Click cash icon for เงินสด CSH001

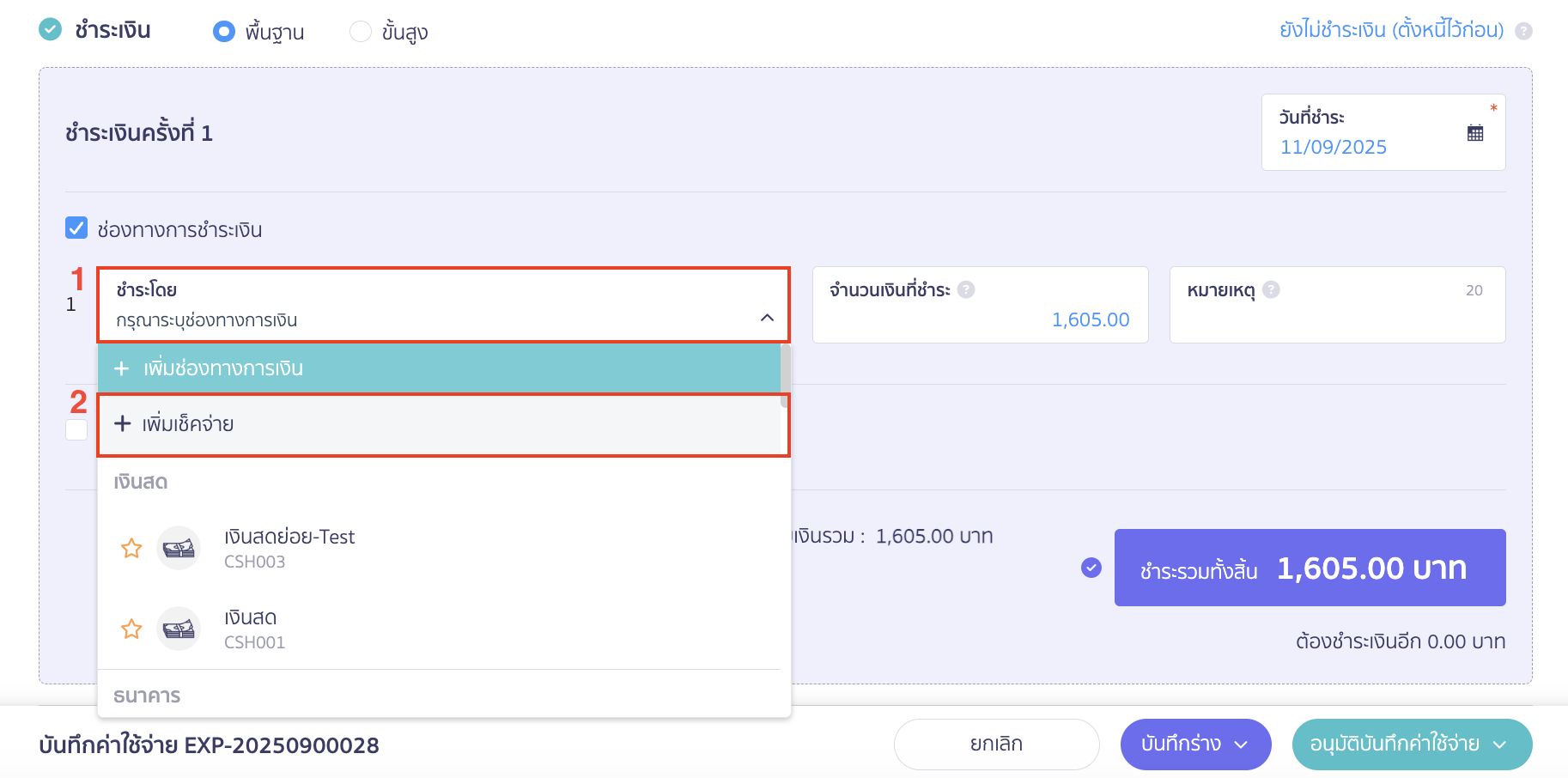(x=179, y=629)
